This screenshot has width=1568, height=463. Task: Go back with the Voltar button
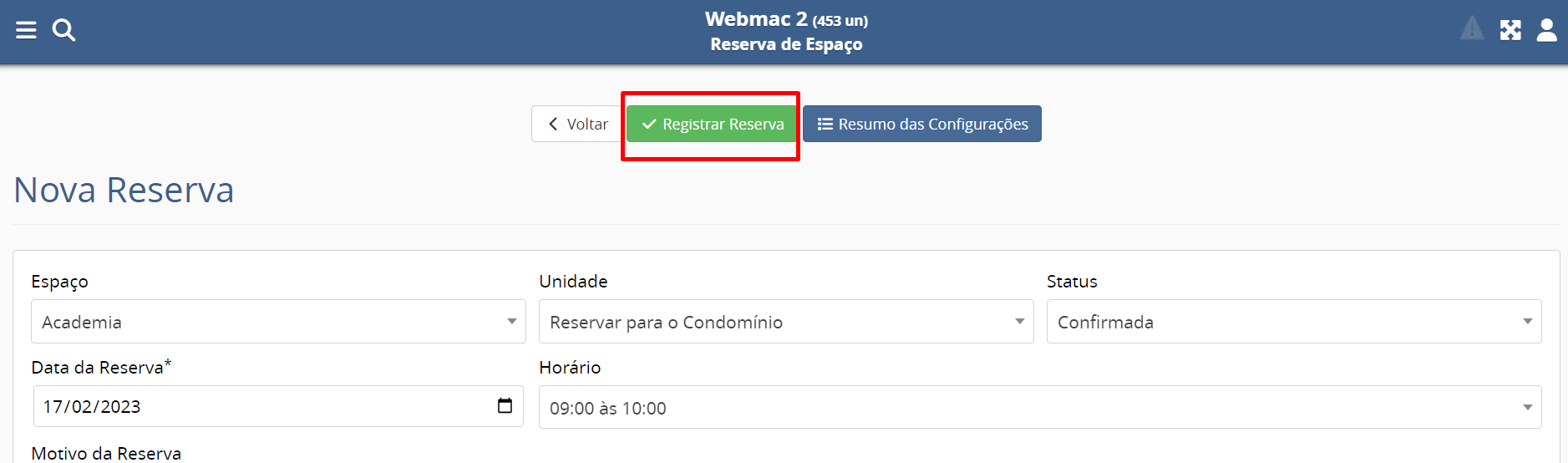click(577, 125)
